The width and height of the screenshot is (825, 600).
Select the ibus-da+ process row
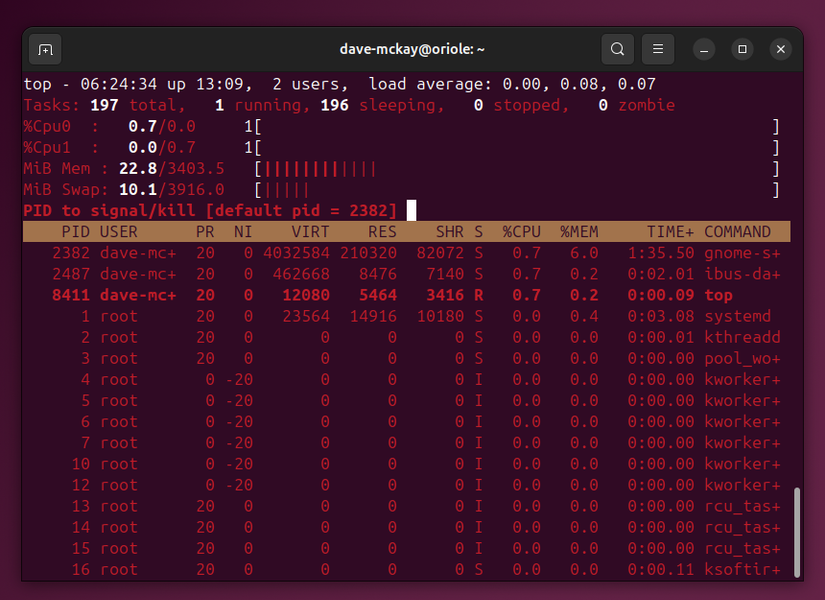[x=400, y=273]
